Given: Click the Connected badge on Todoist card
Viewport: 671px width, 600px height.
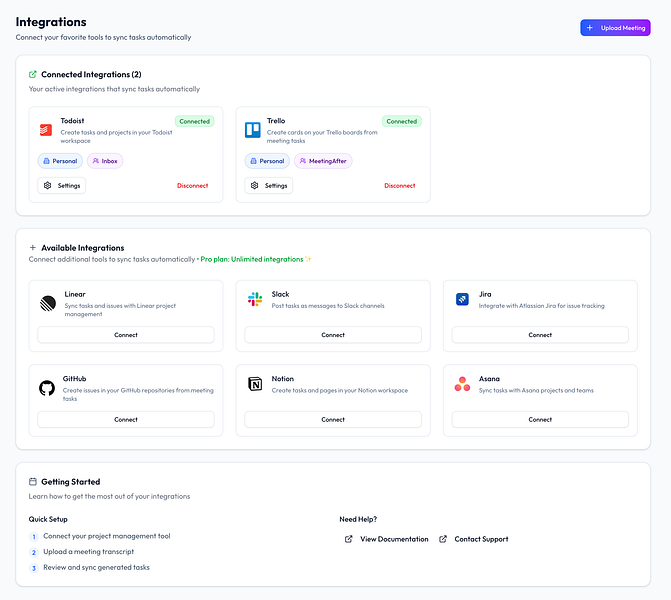Looking at the screenshot, I should [195, 121].
